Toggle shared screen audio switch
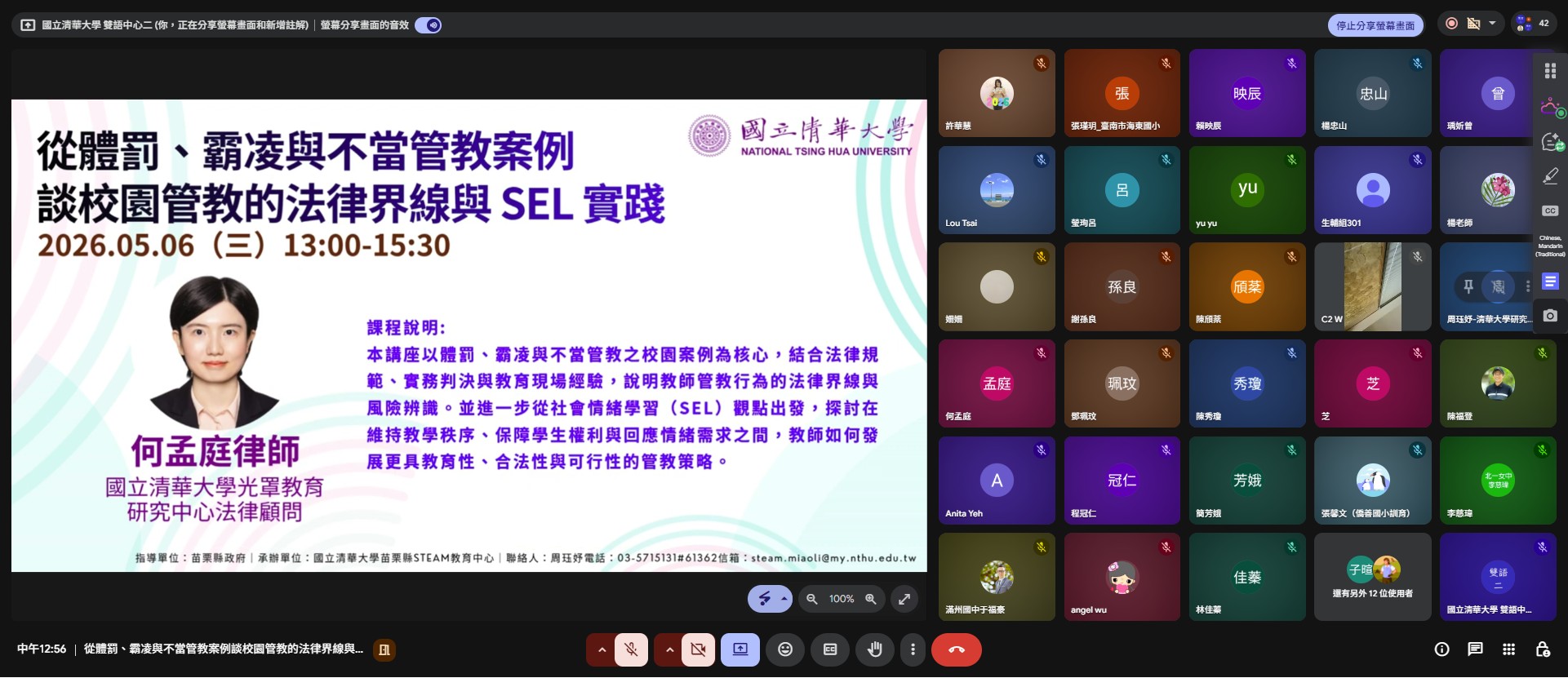The image size is (1568, 678). pos(429,25)
